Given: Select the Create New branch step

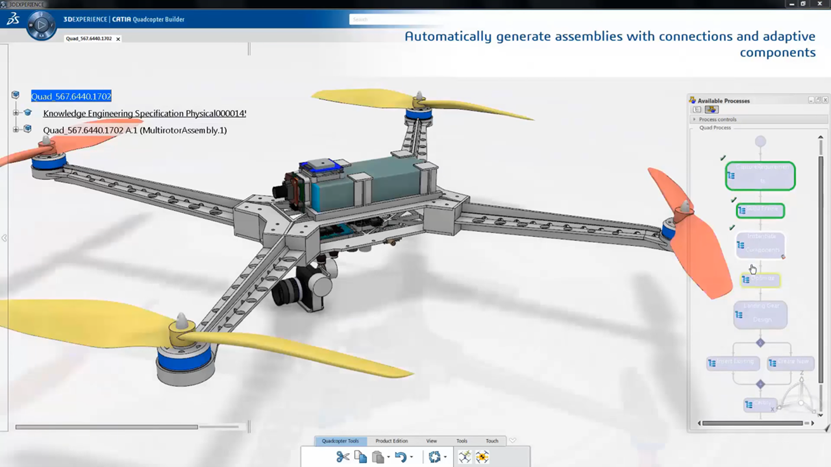Looking at the screenshot, I should [x=791, y=363].
